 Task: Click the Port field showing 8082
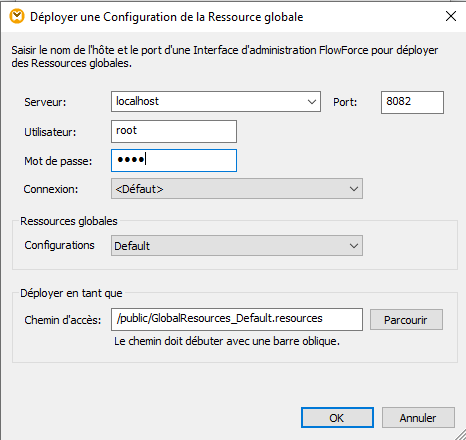(412, 102)
